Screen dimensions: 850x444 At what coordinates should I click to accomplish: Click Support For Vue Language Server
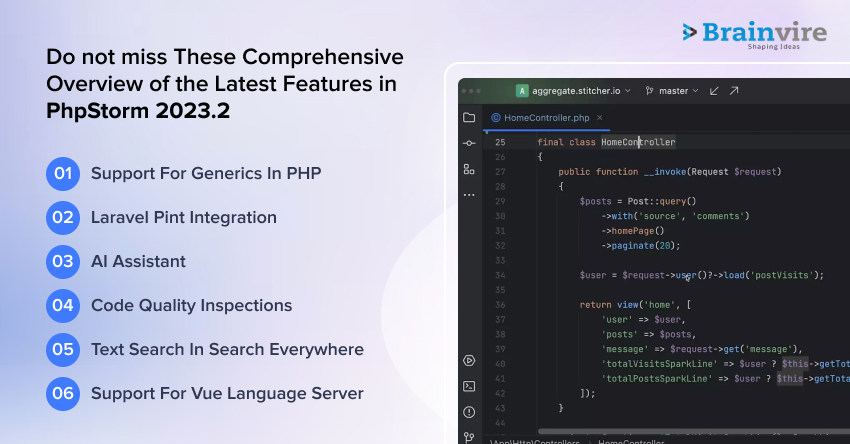click(227, 394)
